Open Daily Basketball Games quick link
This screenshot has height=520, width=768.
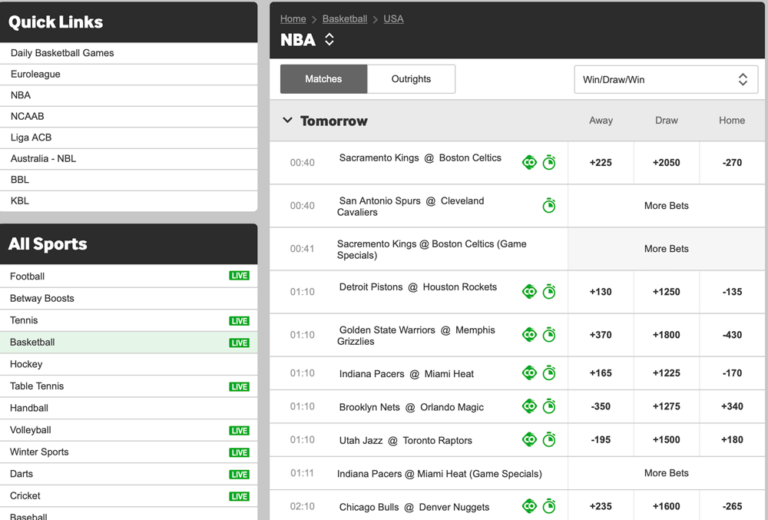point(128,53)
